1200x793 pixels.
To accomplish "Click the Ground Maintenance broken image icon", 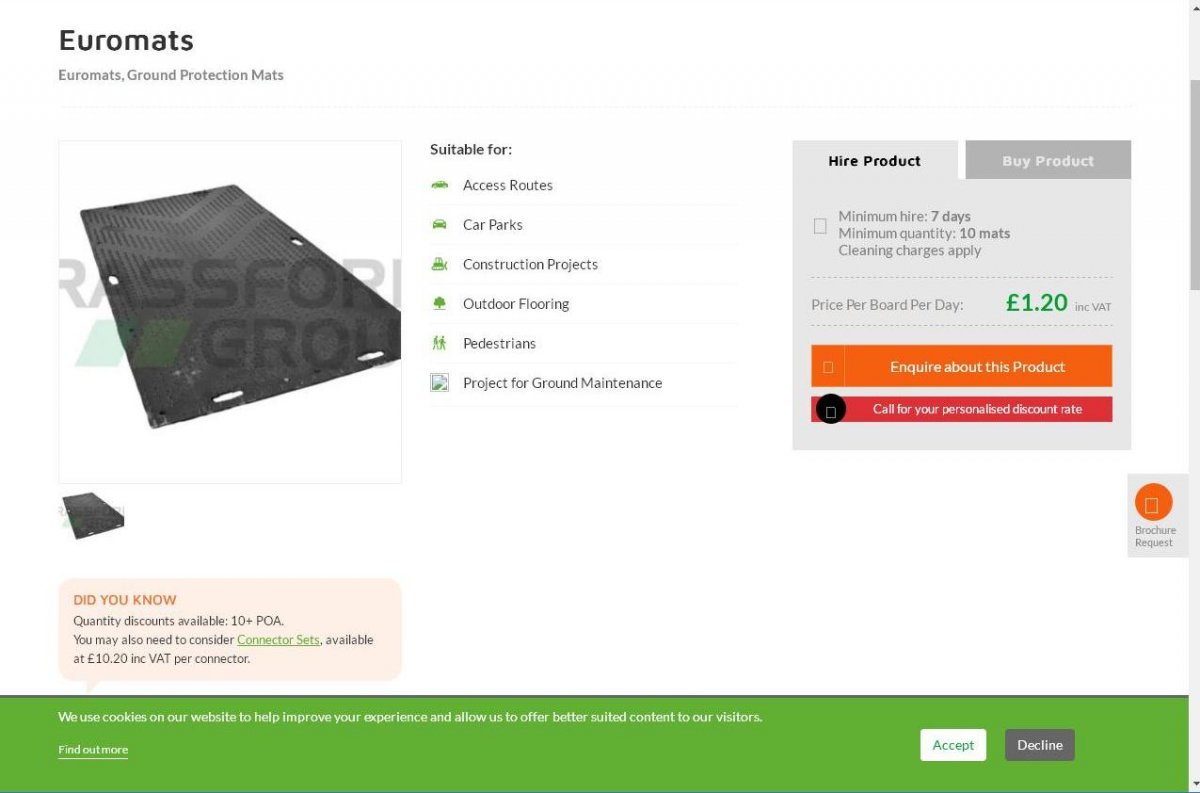I will coord(439,382).
